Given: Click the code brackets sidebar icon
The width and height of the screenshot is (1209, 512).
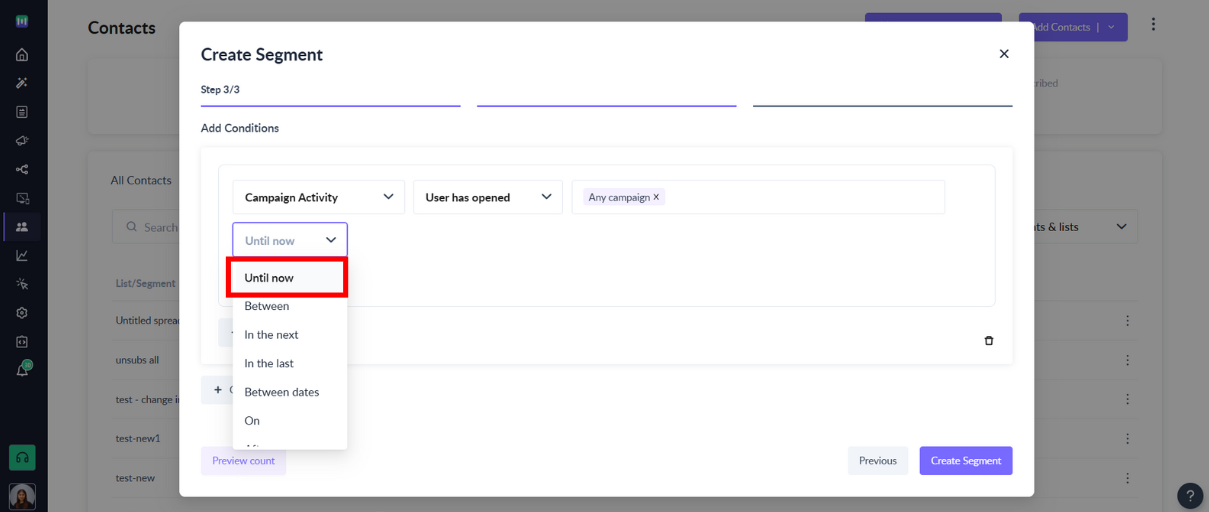Looking at the screenshot, I should pos(22,341).
